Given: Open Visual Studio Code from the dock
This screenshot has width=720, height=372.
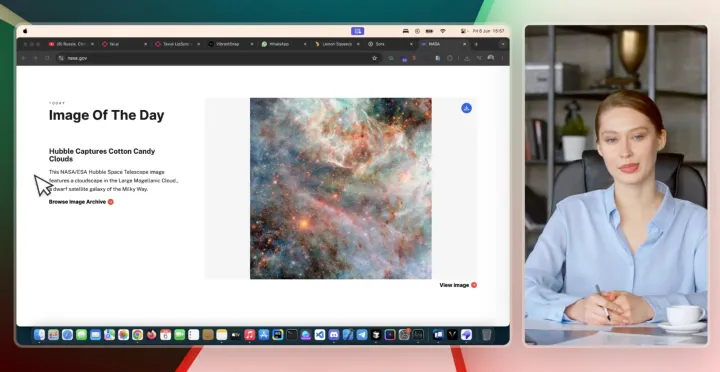Looking at the screenshot, I should click(x=320, y=335).
